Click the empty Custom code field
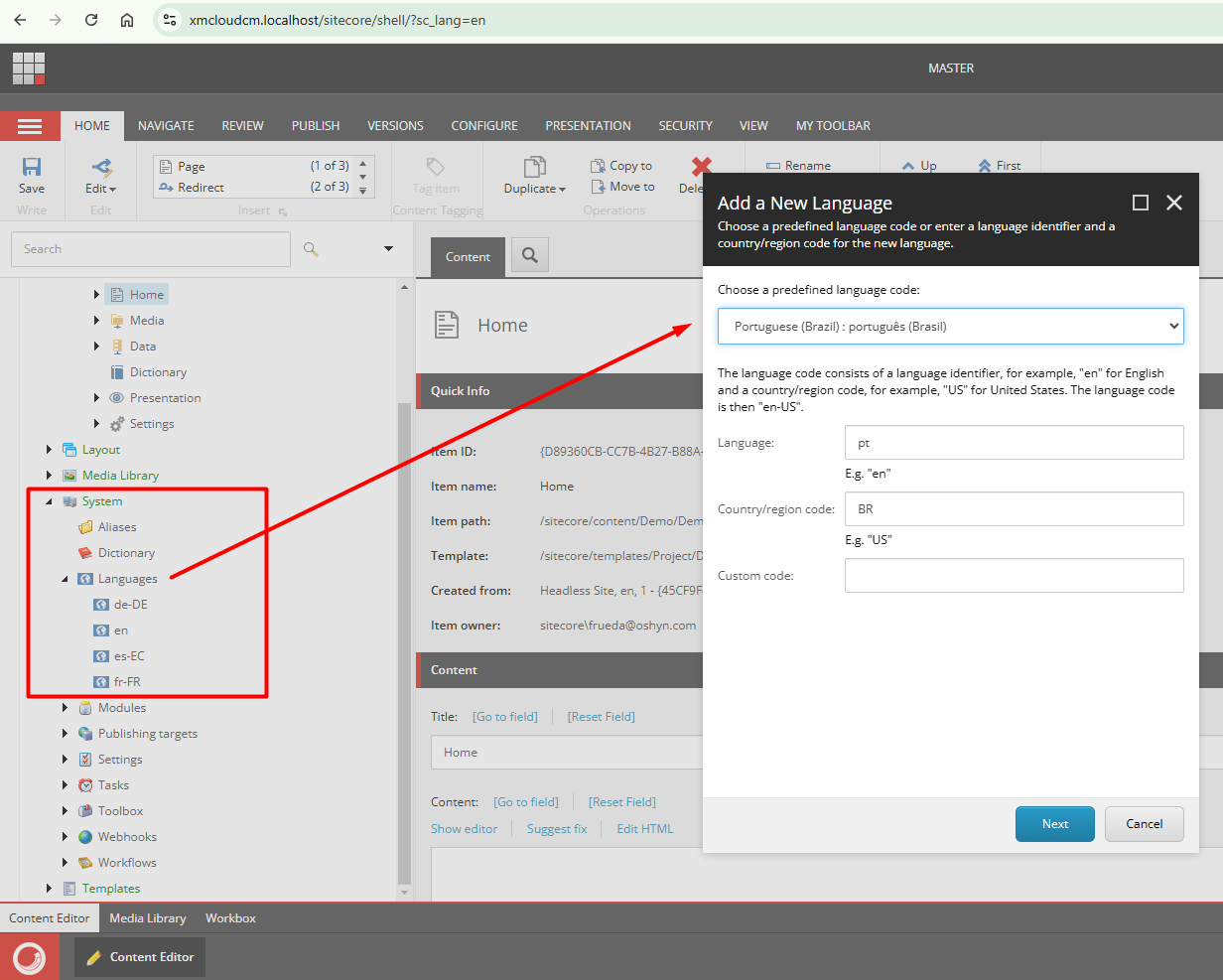Viewport: 1223px width, 980px height. [x=1014, y=575]
